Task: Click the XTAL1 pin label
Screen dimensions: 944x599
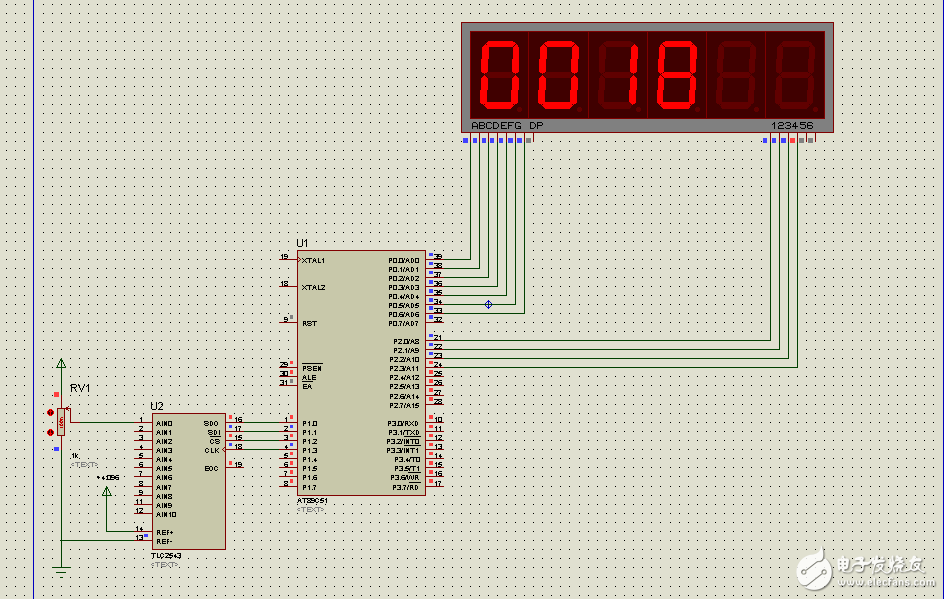Action: 314,261
